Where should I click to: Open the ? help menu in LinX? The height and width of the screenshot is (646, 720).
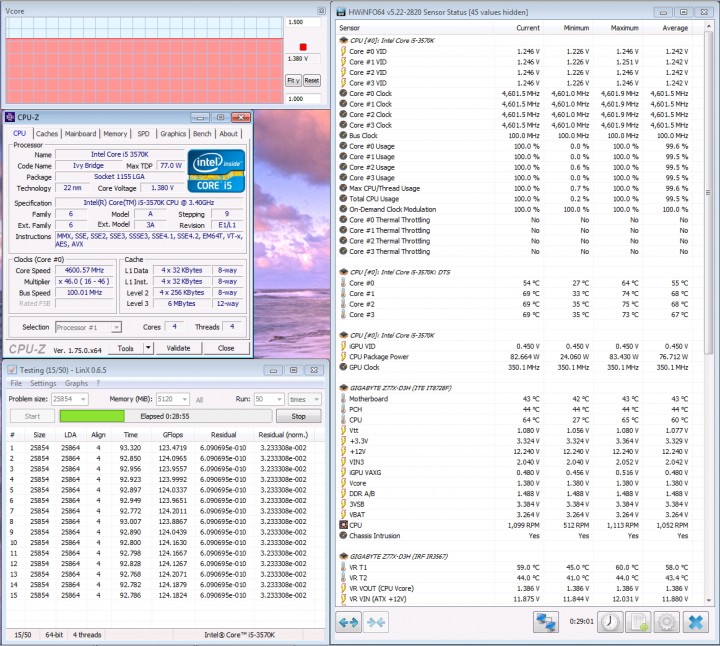tap(98, 383)
